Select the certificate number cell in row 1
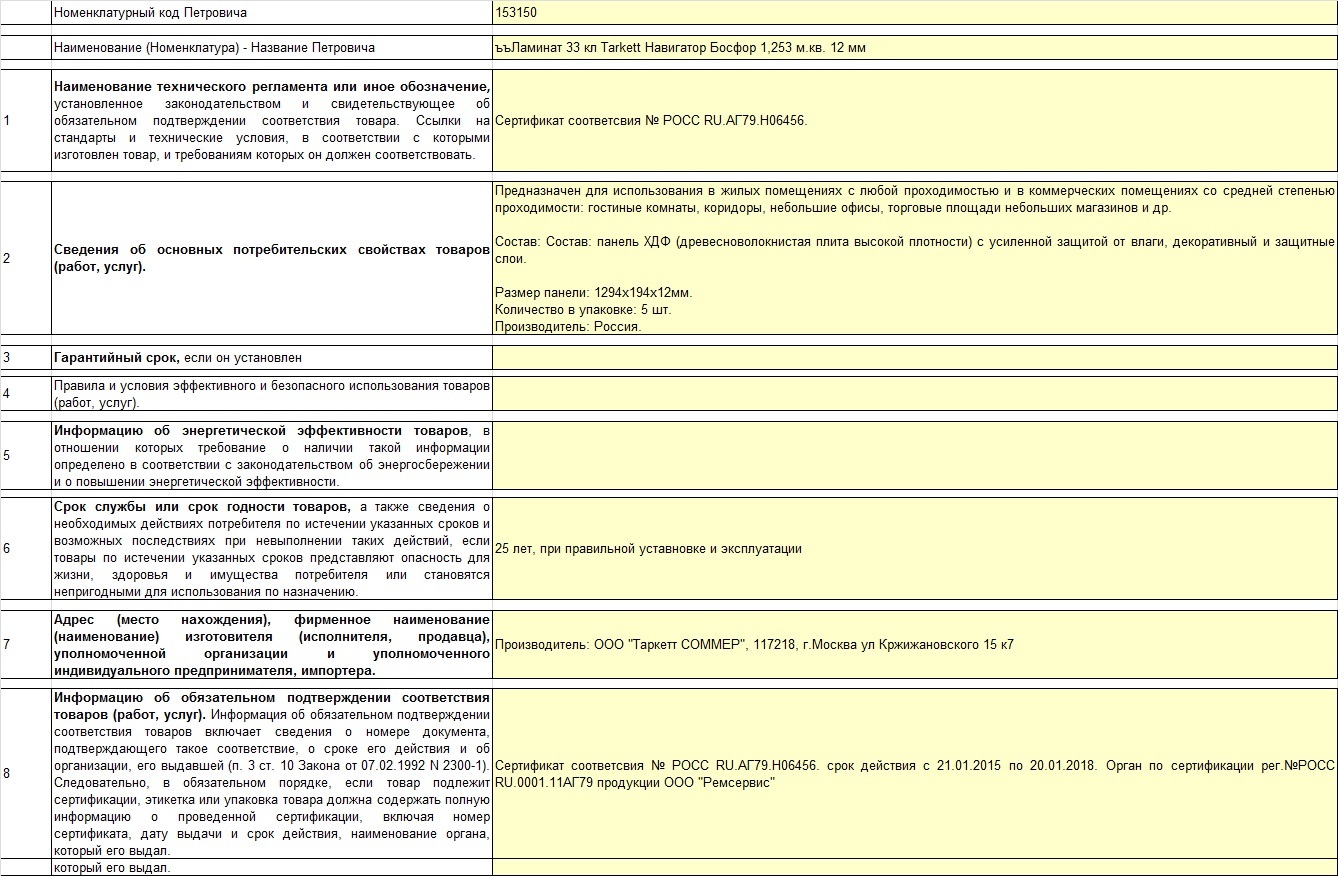Screen dimensions: 1338x876 click(914, 120)
